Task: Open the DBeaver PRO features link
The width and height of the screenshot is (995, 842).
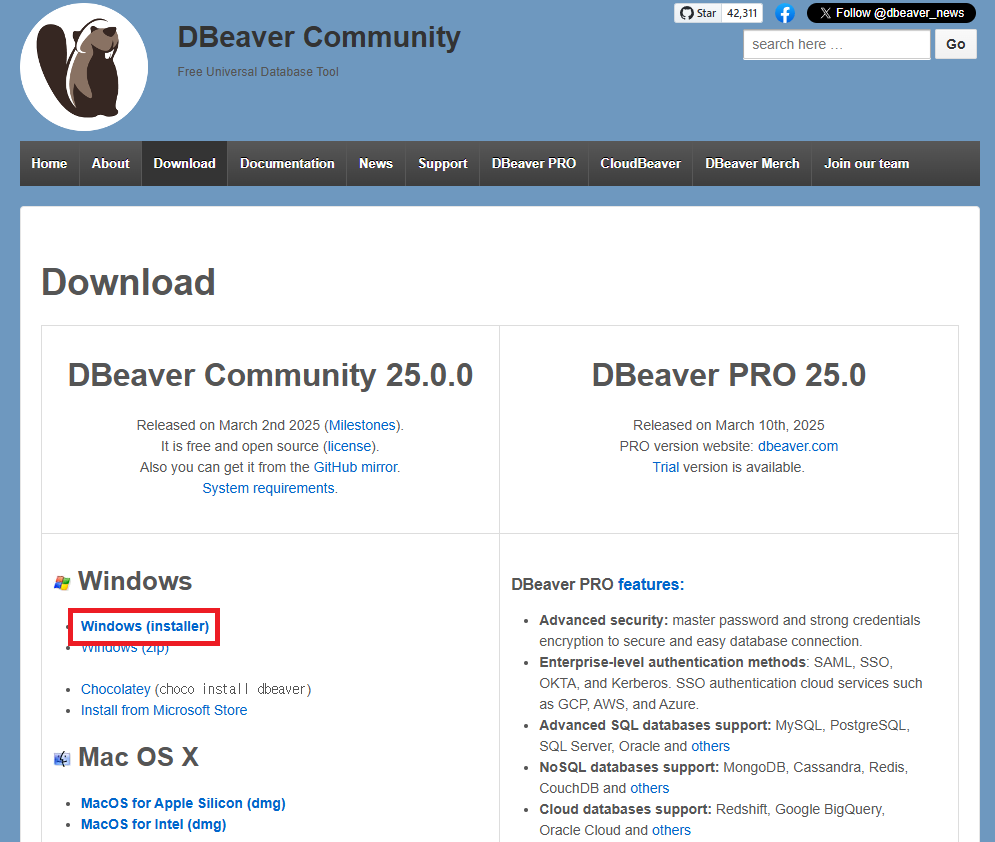Action: tap(651, 584)
